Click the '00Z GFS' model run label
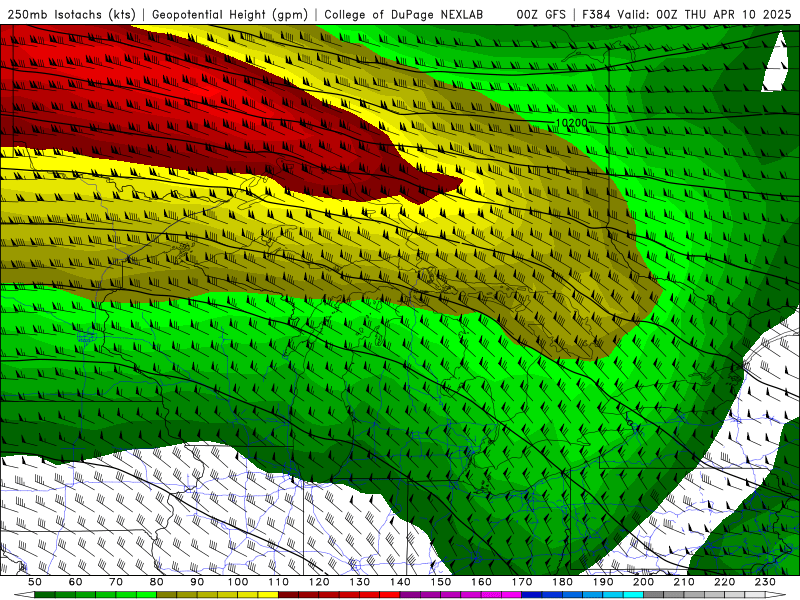The width and height of the screenshot is (800, 600). (541, 15)
